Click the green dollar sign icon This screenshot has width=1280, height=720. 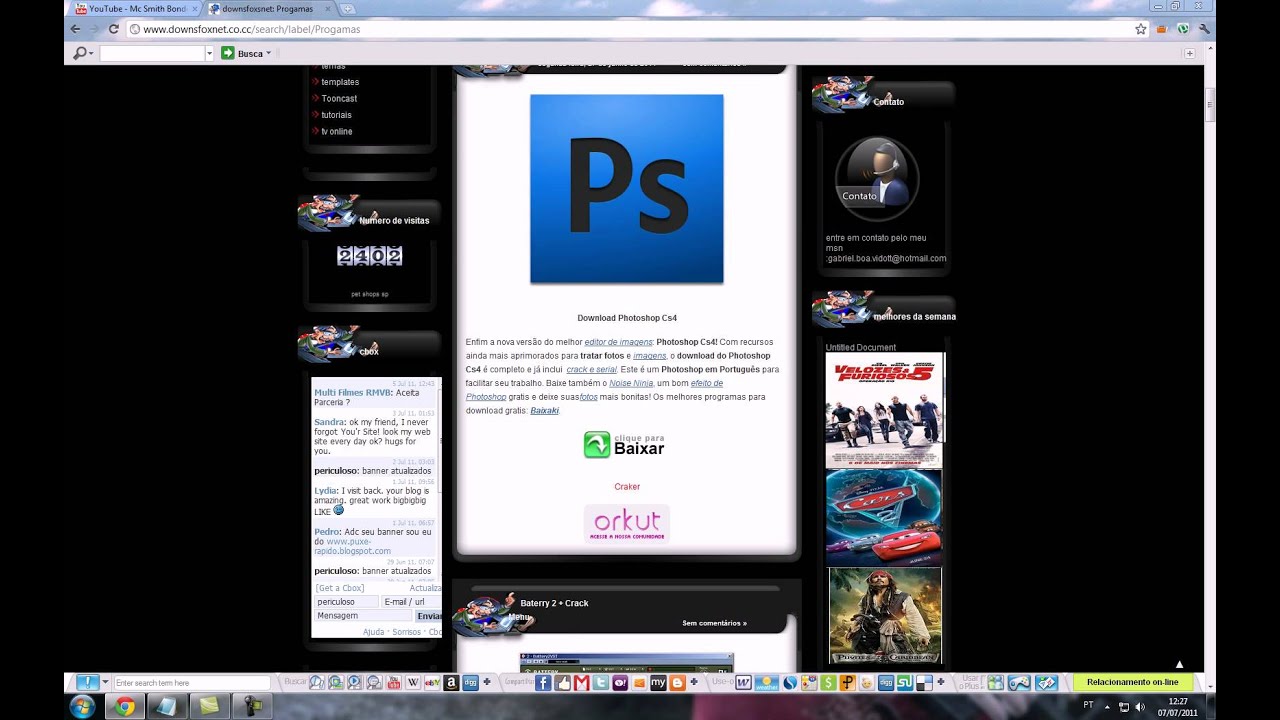828,683
